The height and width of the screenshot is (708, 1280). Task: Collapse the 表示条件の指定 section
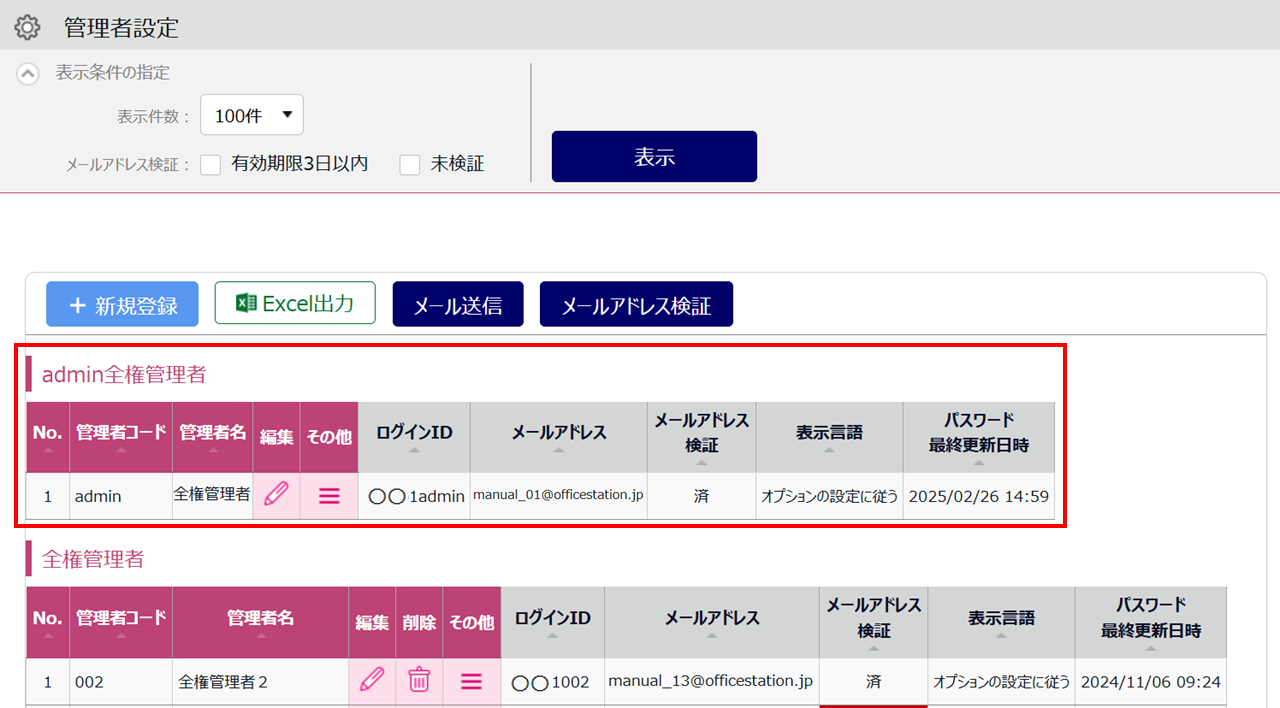click(29, 73)
